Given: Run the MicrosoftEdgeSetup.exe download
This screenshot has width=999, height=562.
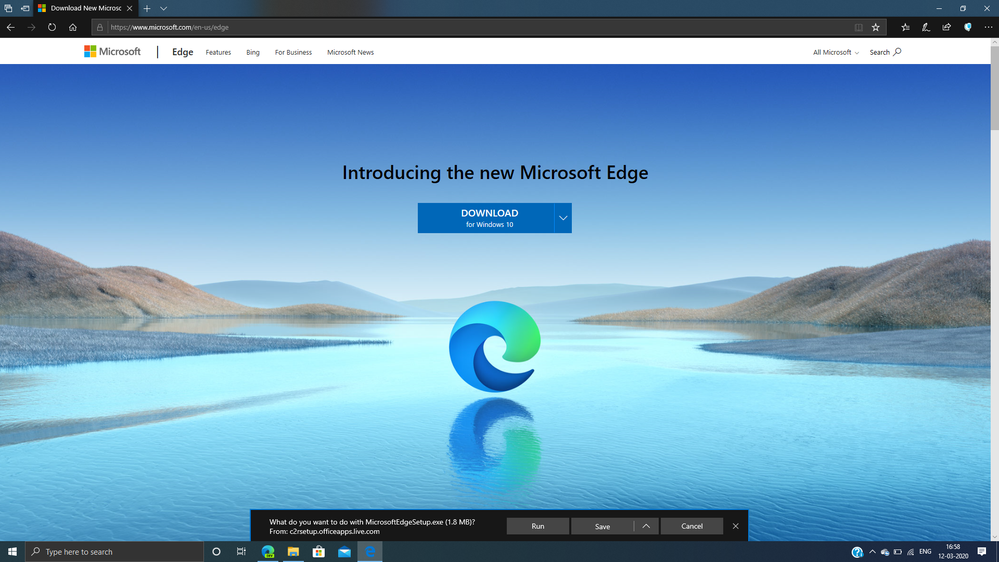Looking at the screenshot, I should (538, 526).
